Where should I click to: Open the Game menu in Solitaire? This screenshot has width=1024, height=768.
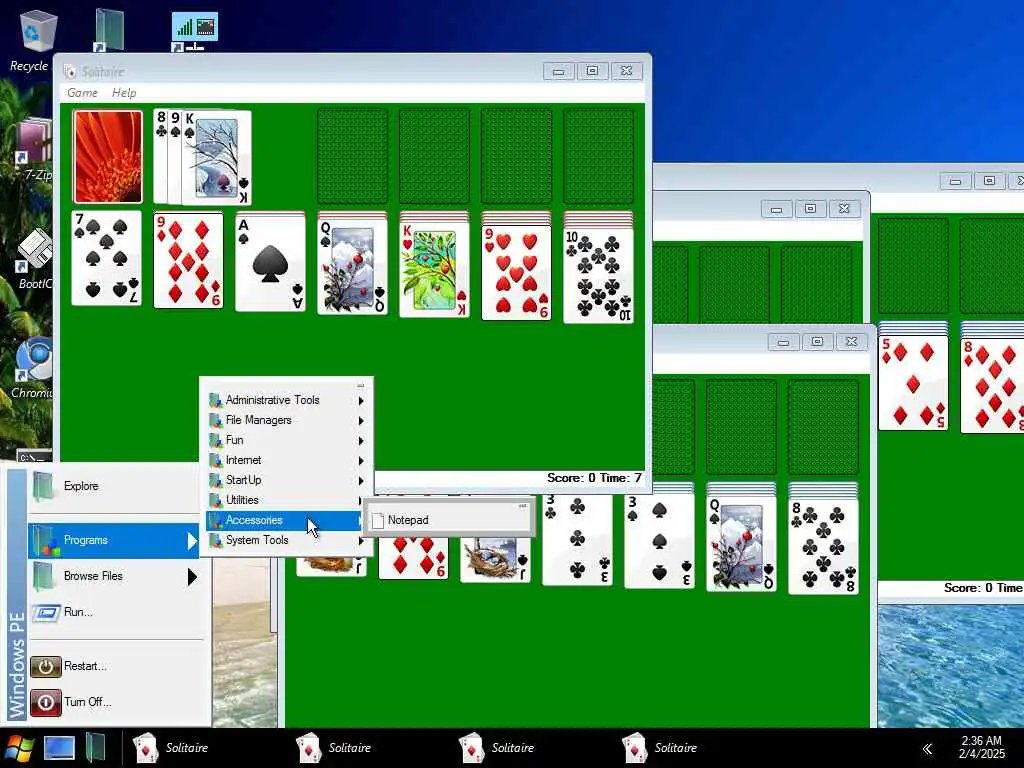tap(82, 93)
